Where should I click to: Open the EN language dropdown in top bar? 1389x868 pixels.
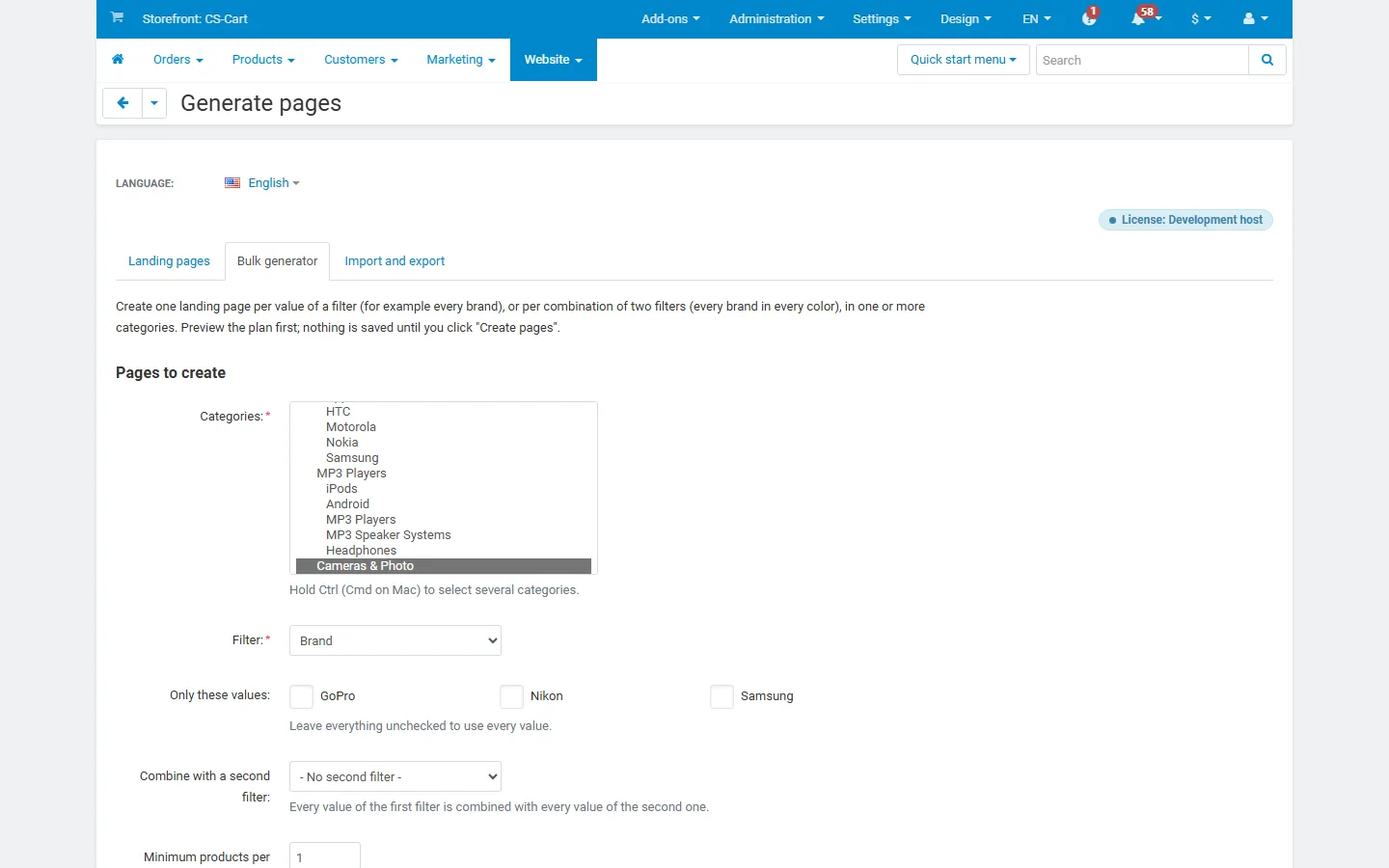pos(1037,18)
